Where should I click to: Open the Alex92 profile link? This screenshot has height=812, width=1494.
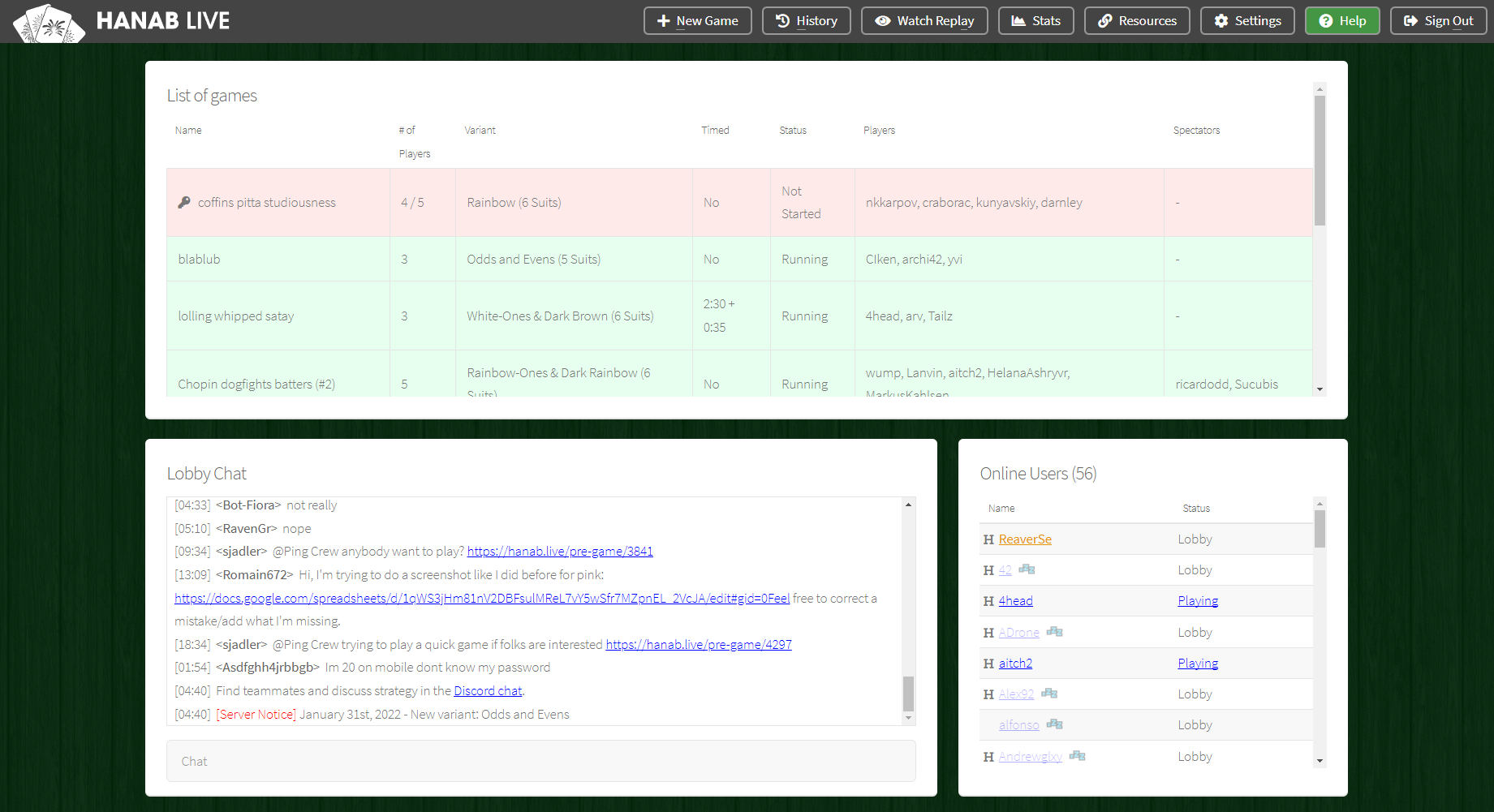pyautogui.click(x=1017, y=694)
